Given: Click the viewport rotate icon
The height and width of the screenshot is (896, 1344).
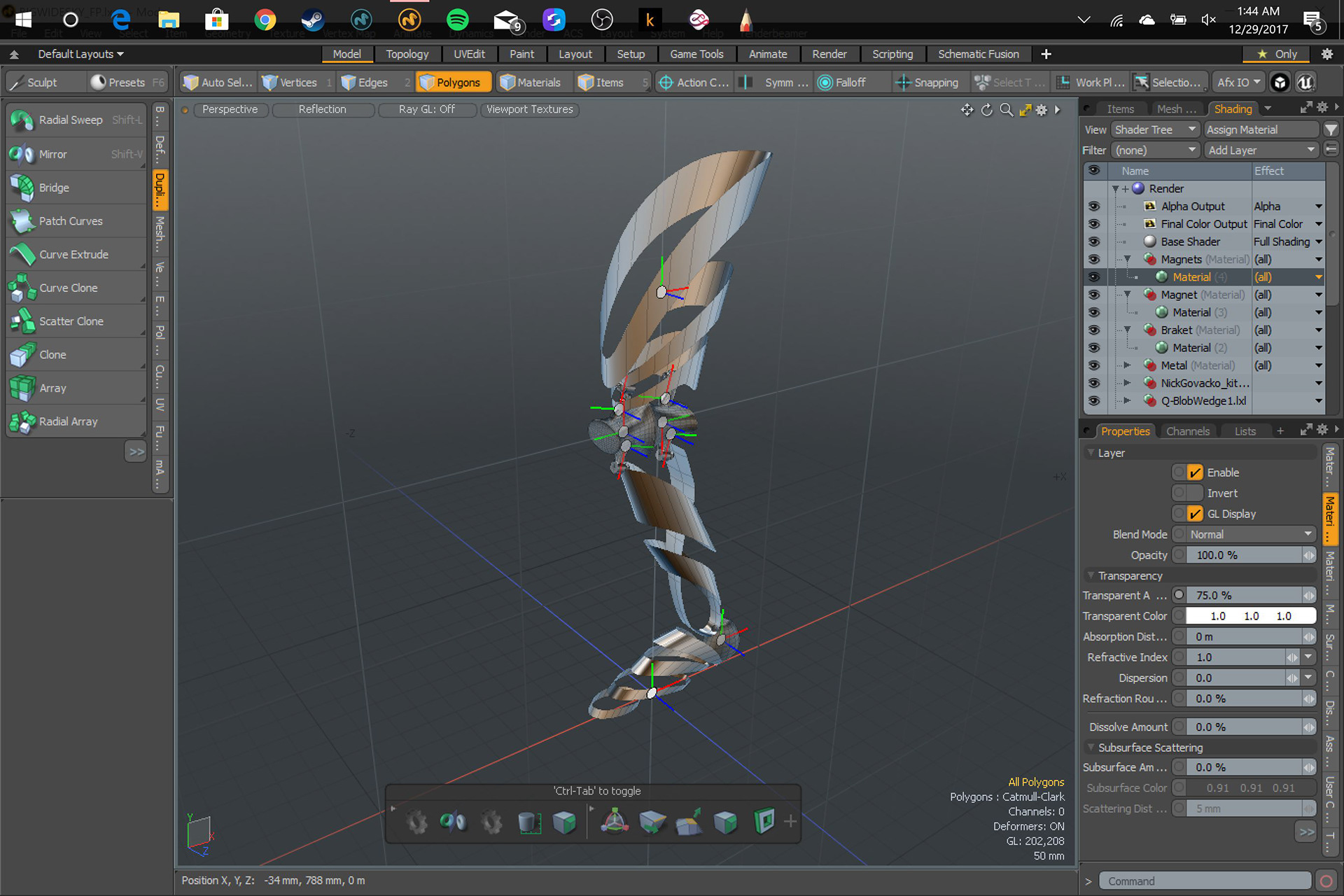Looking at the screenshot, I should pyautogui.click(x=986, y=110).
